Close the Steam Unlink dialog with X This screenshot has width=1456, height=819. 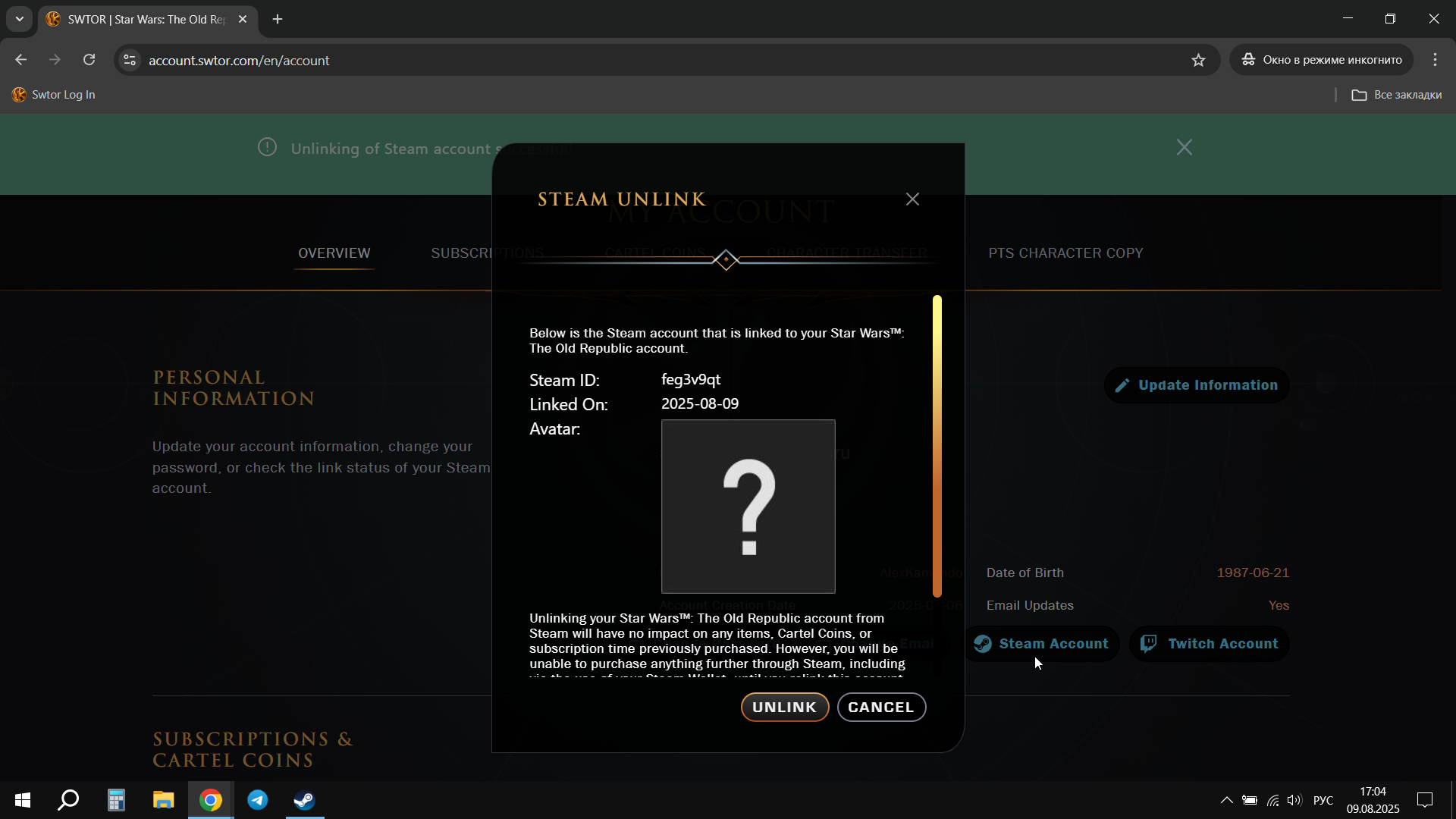[912, 199]
